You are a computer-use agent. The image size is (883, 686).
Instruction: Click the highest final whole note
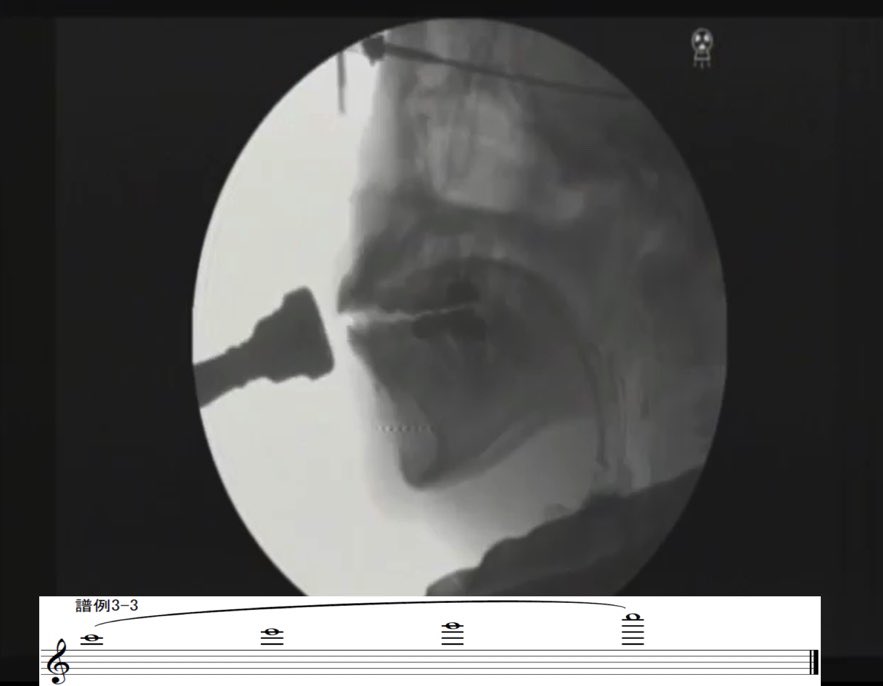click(632, 617)
